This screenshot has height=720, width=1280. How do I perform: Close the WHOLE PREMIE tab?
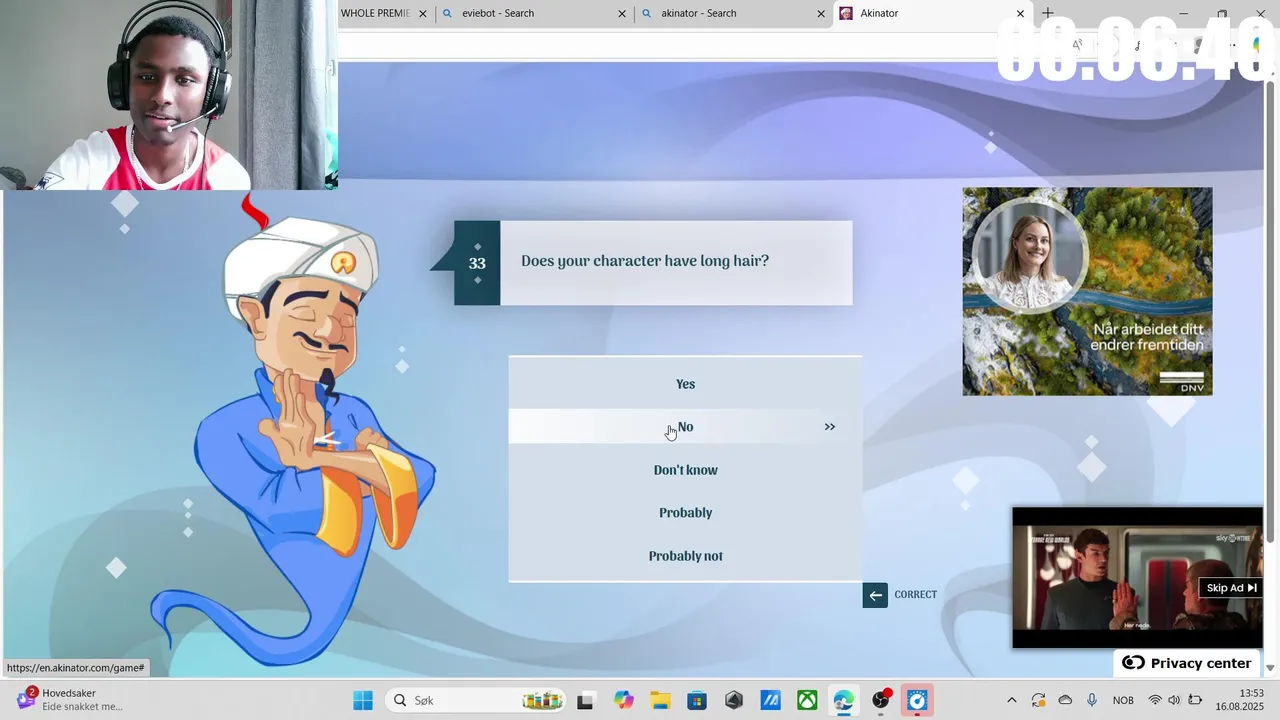423,14
